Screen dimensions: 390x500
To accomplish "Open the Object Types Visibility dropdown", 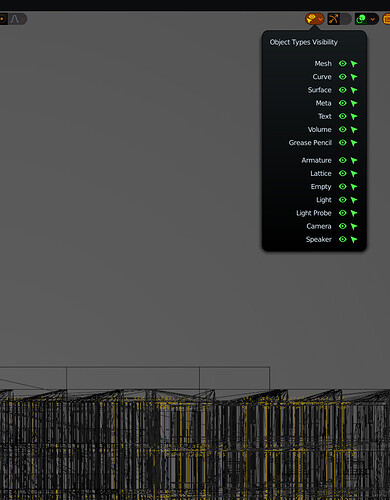I will [x=314, y=19].
